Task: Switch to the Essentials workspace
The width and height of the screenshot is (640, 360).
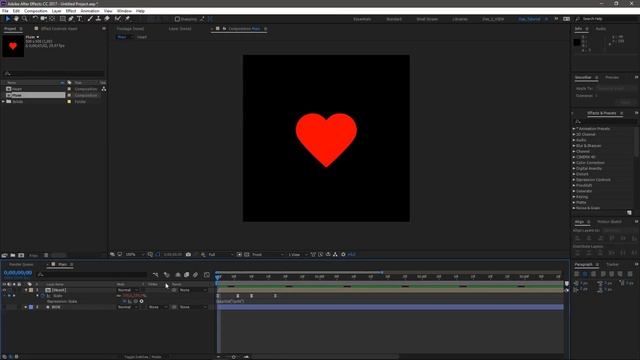Action: pos(362,19)
